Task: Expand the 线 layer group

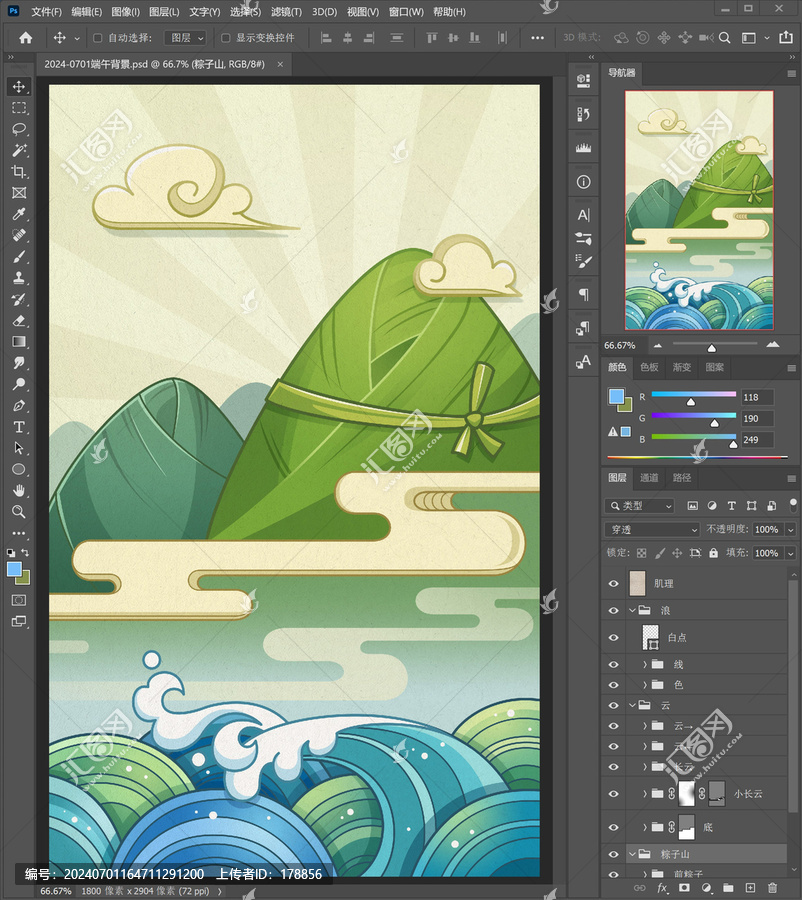Action: pos(645,665)
